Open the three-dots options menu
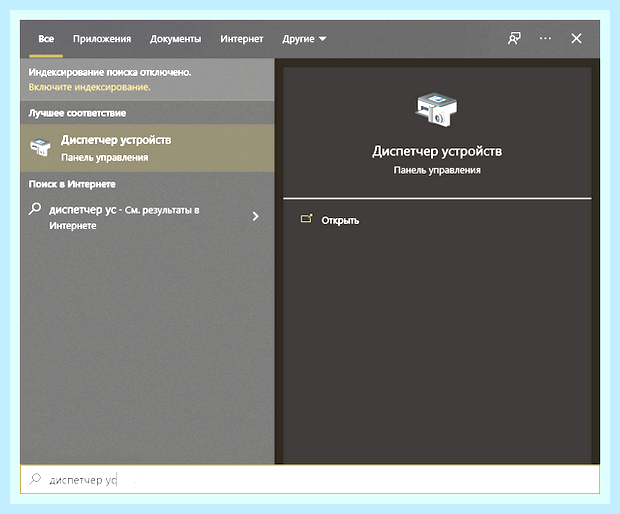Screen dimensions: 620x514 [x=545, y=38]
